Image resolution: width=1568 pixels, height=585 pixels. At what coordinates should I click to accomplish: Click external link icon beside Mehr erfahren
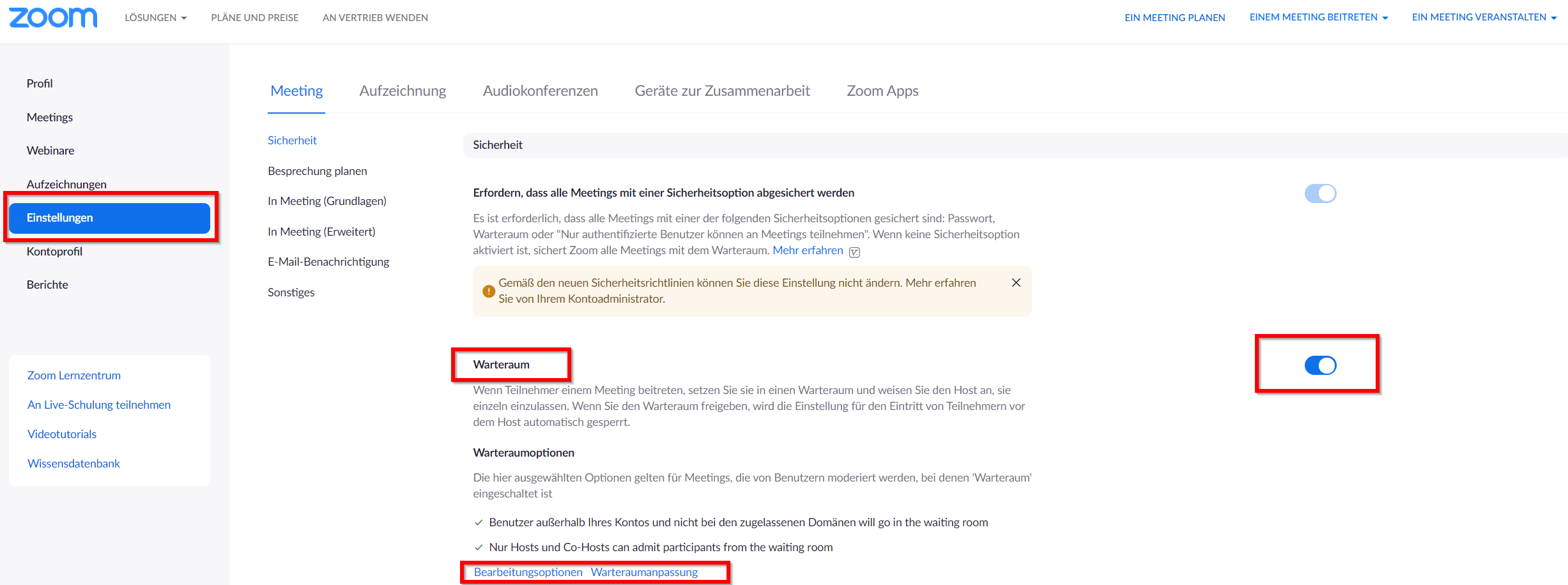[x=855, y=252]
